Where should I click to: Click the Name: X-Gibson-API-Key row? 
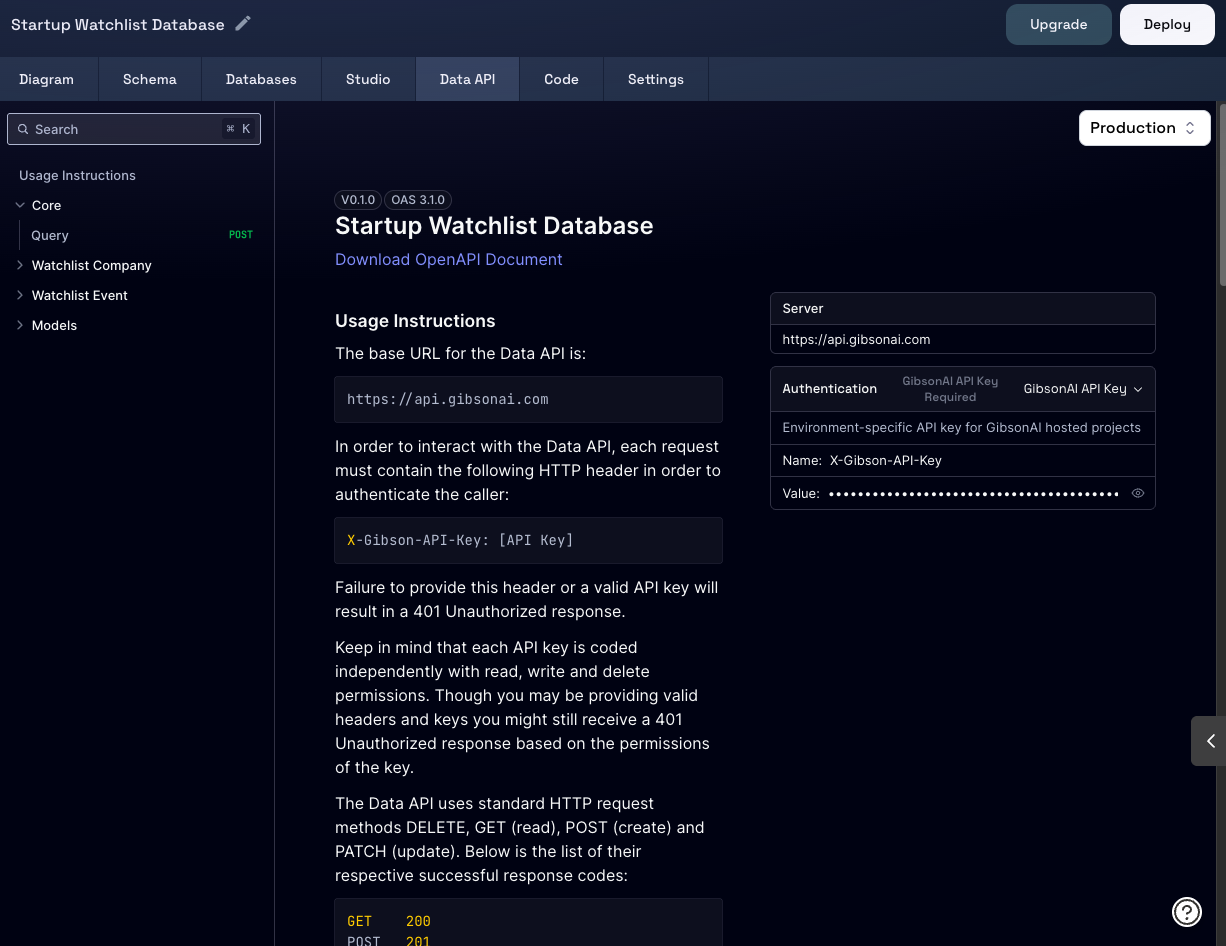(963, 461)
